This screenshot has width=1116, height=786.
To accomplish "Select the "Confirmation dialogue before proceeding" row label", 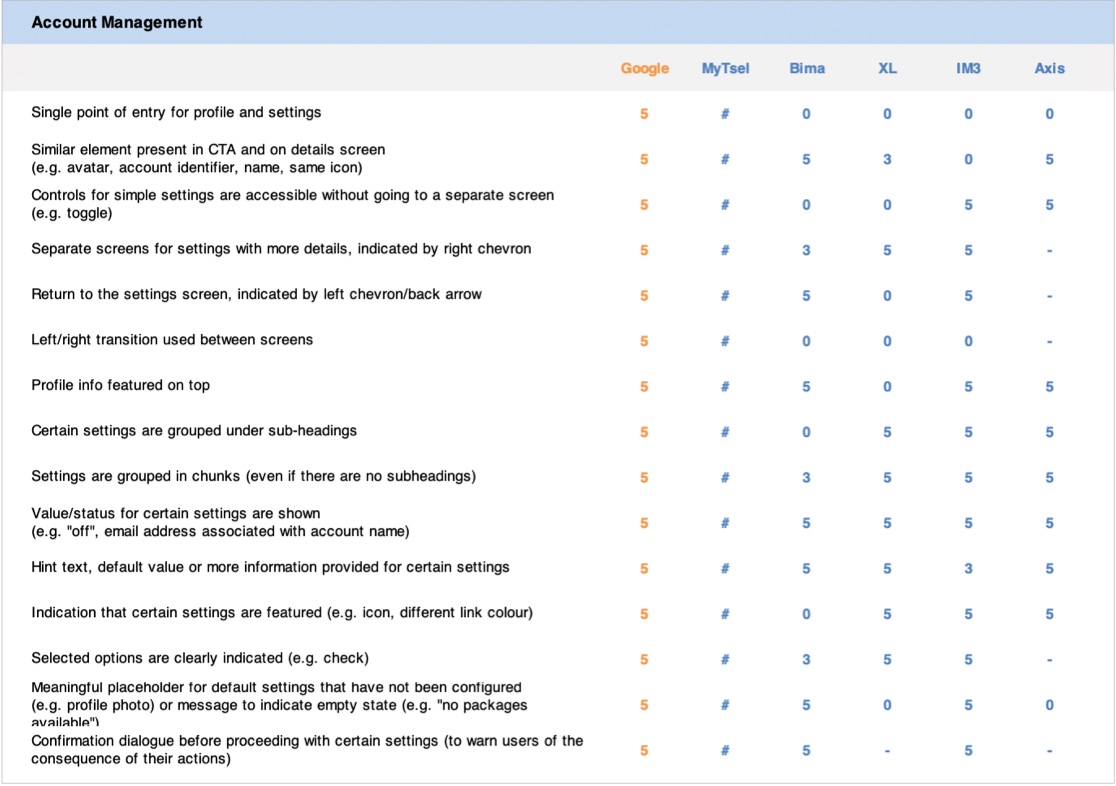I will pyautogui.click(x=307, y=750).
